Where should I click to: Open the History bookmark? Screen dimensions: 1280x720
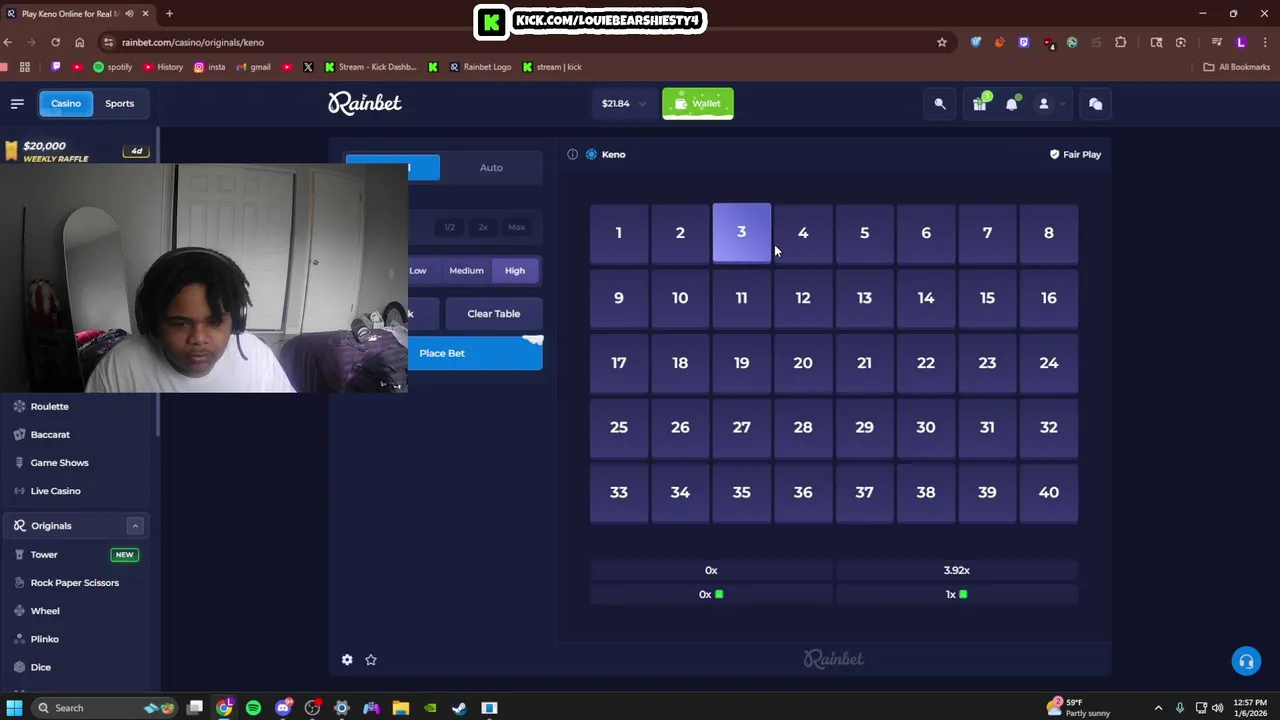coord(163,67)
